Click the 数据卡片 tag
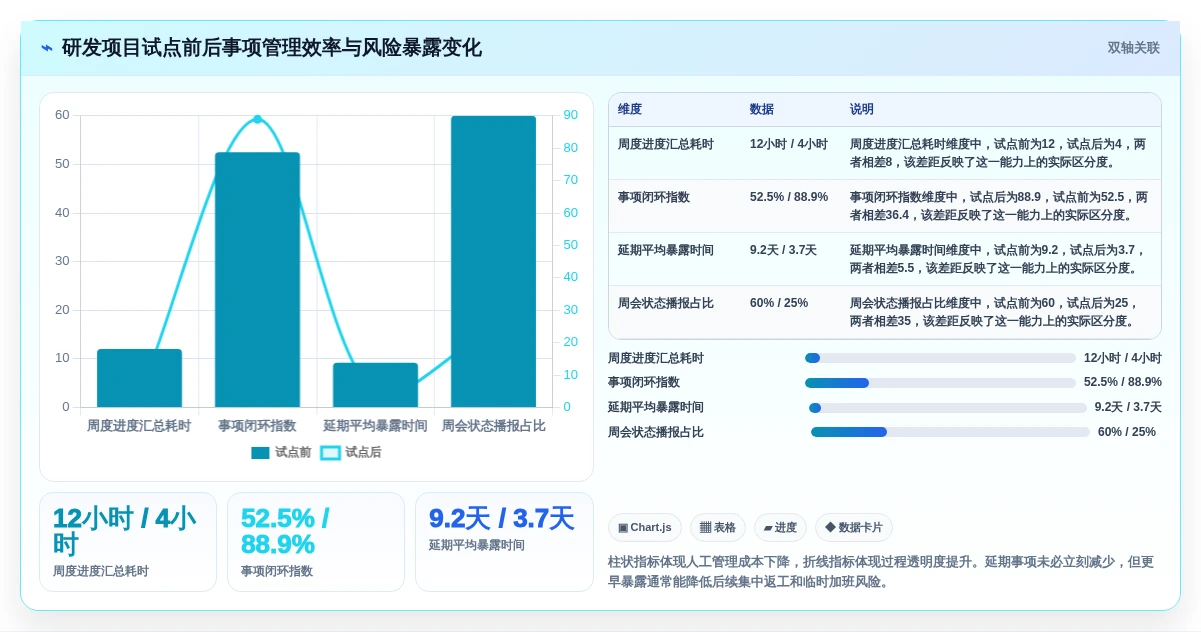Viewport: 1201px width, 632px height. point(854,528)
